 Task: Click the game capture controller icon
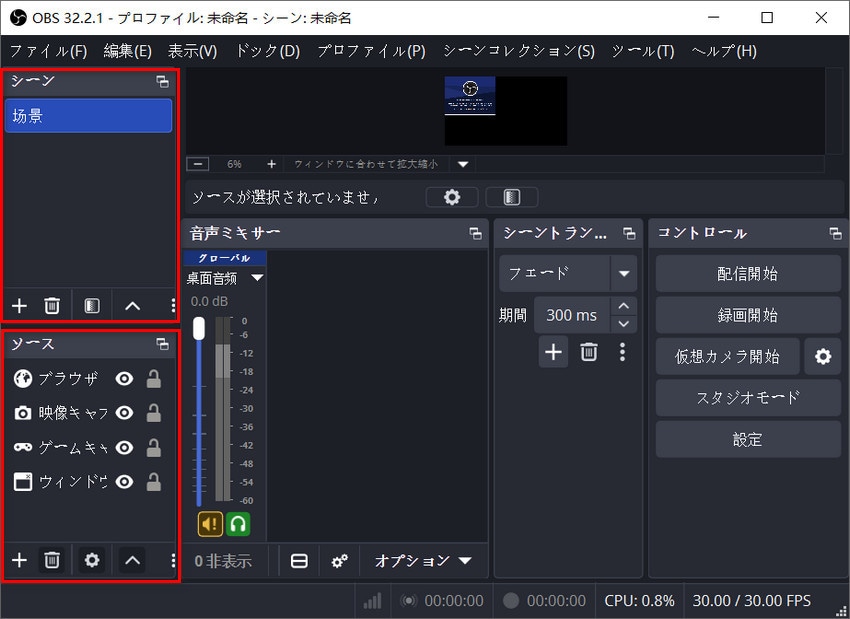pyautogui.click(x=23, y=447)
